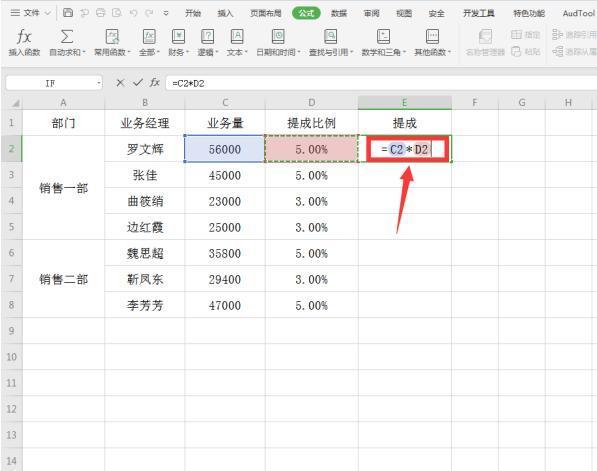Open the AudTool tab
Viewport: 597px width, 471px height.
579,13
